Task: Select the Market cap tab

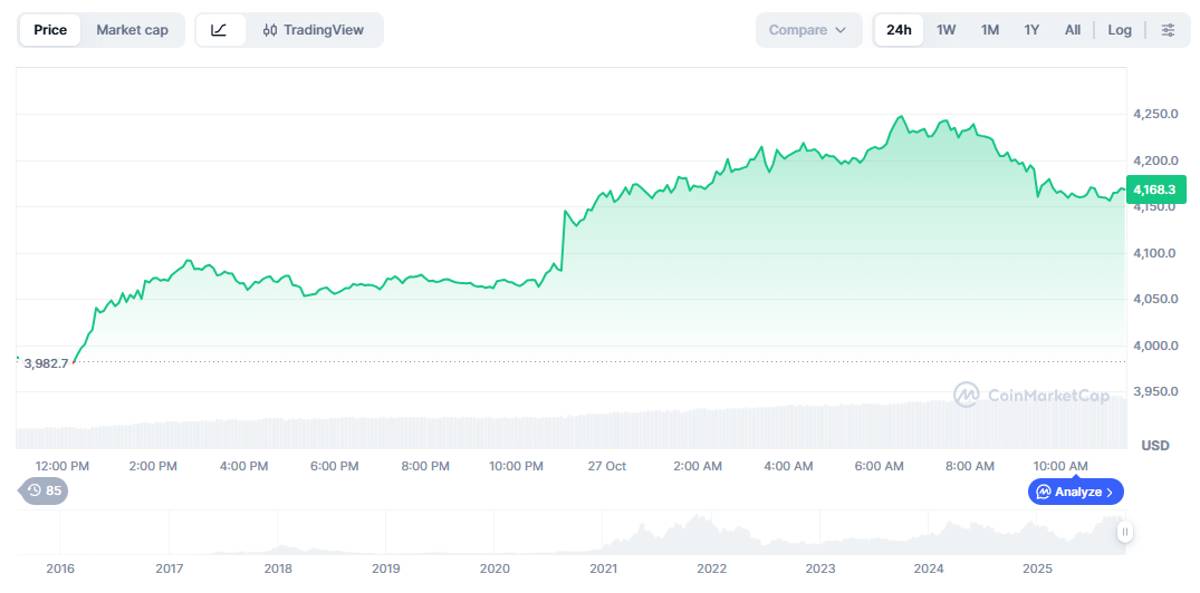Action: [132, 30]
